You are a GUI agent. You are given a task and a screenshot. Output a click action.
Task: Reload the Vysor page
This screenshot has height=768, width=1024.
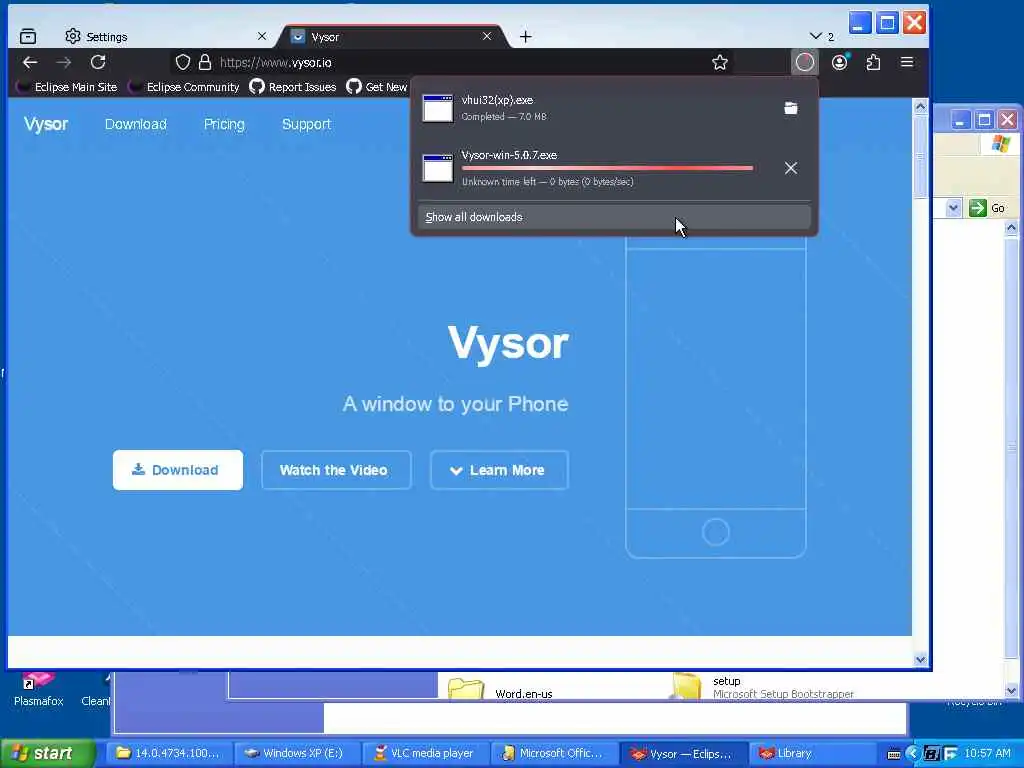pos(98,63)
